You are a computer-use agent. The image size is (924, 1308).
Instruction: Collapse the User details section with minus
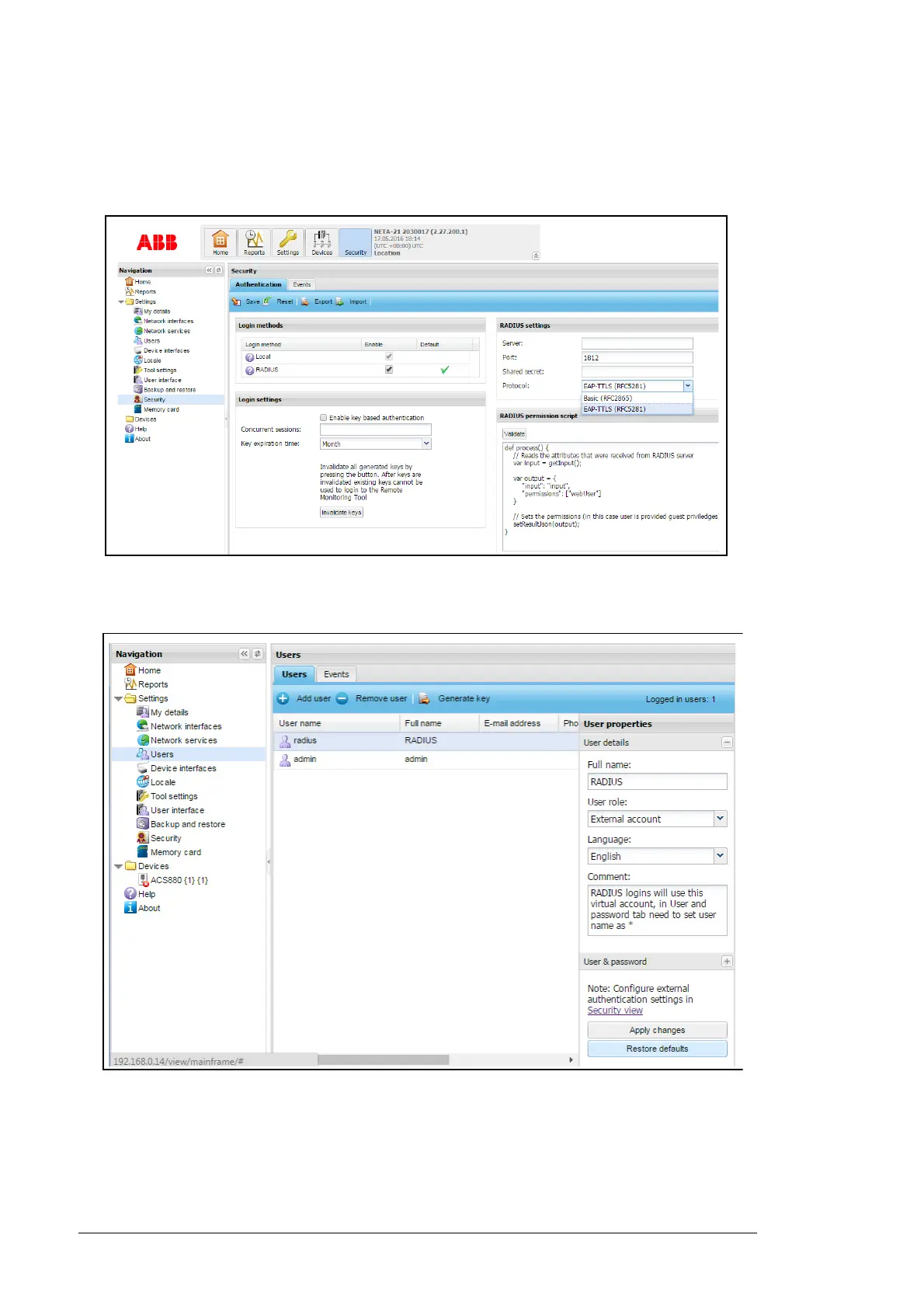tap(727, 743)
